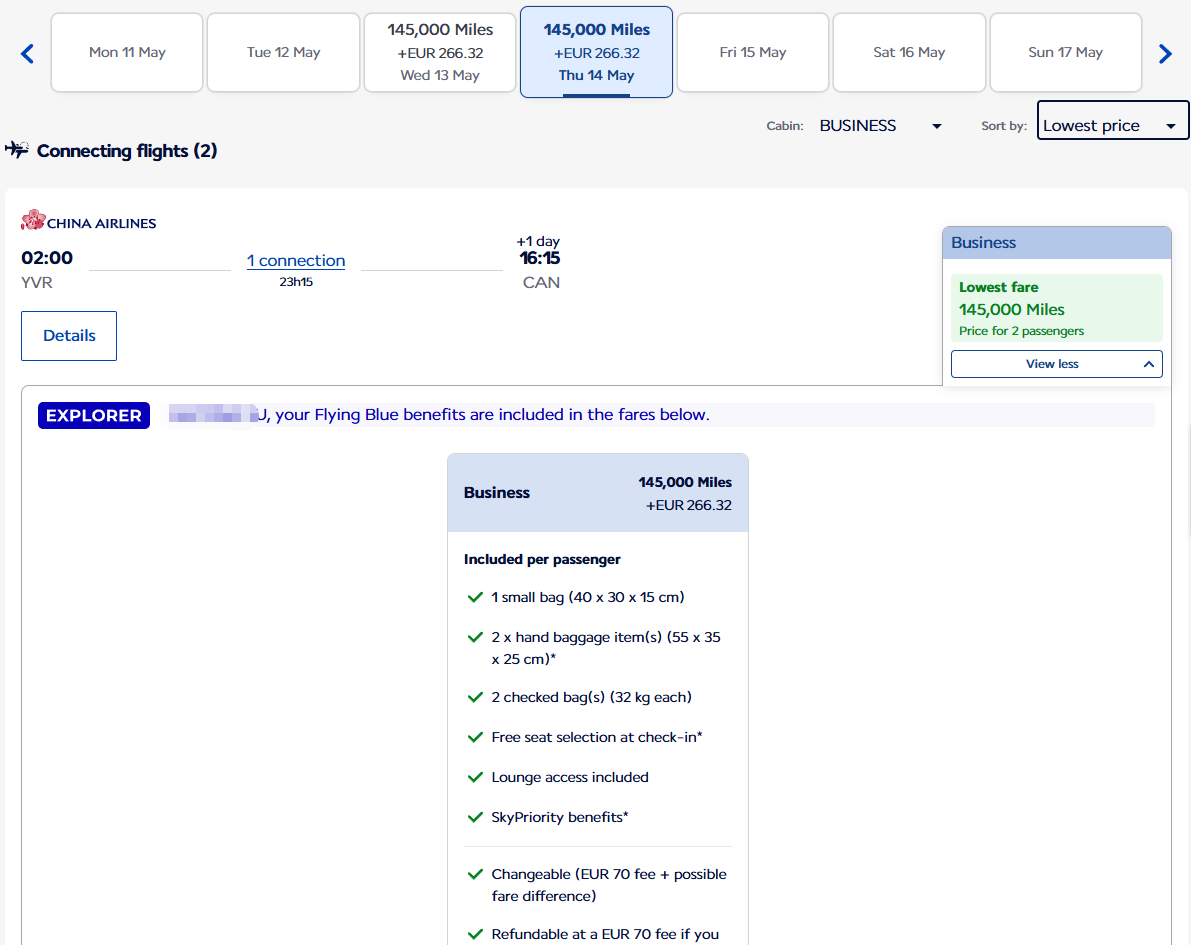Click the connecting flights airplane icon
This screenshot has width=1191, height=945.
click(x=17, y=150)
